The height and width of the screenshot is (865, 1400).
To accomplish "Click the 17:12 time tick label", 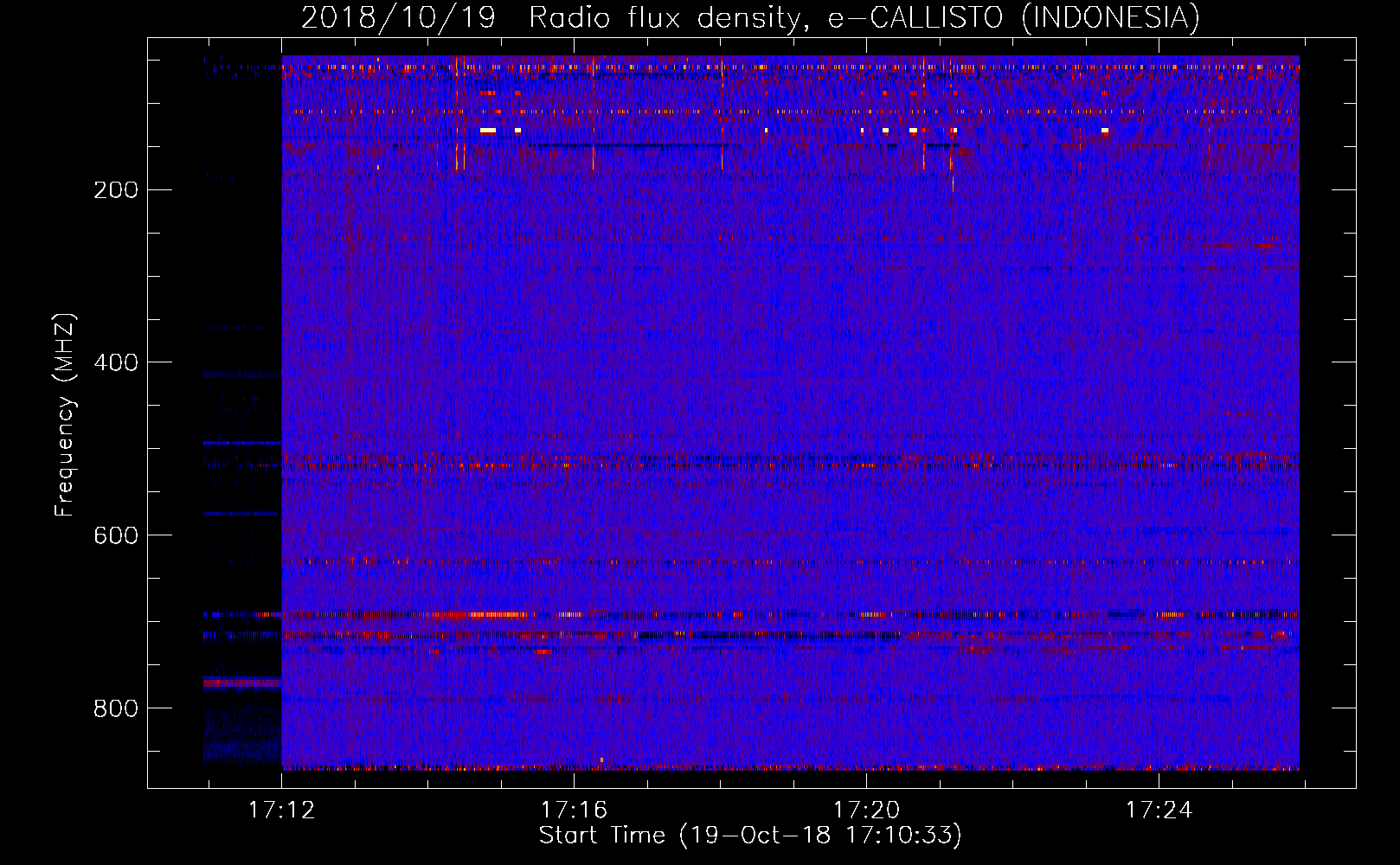I will tap(282, 811).
